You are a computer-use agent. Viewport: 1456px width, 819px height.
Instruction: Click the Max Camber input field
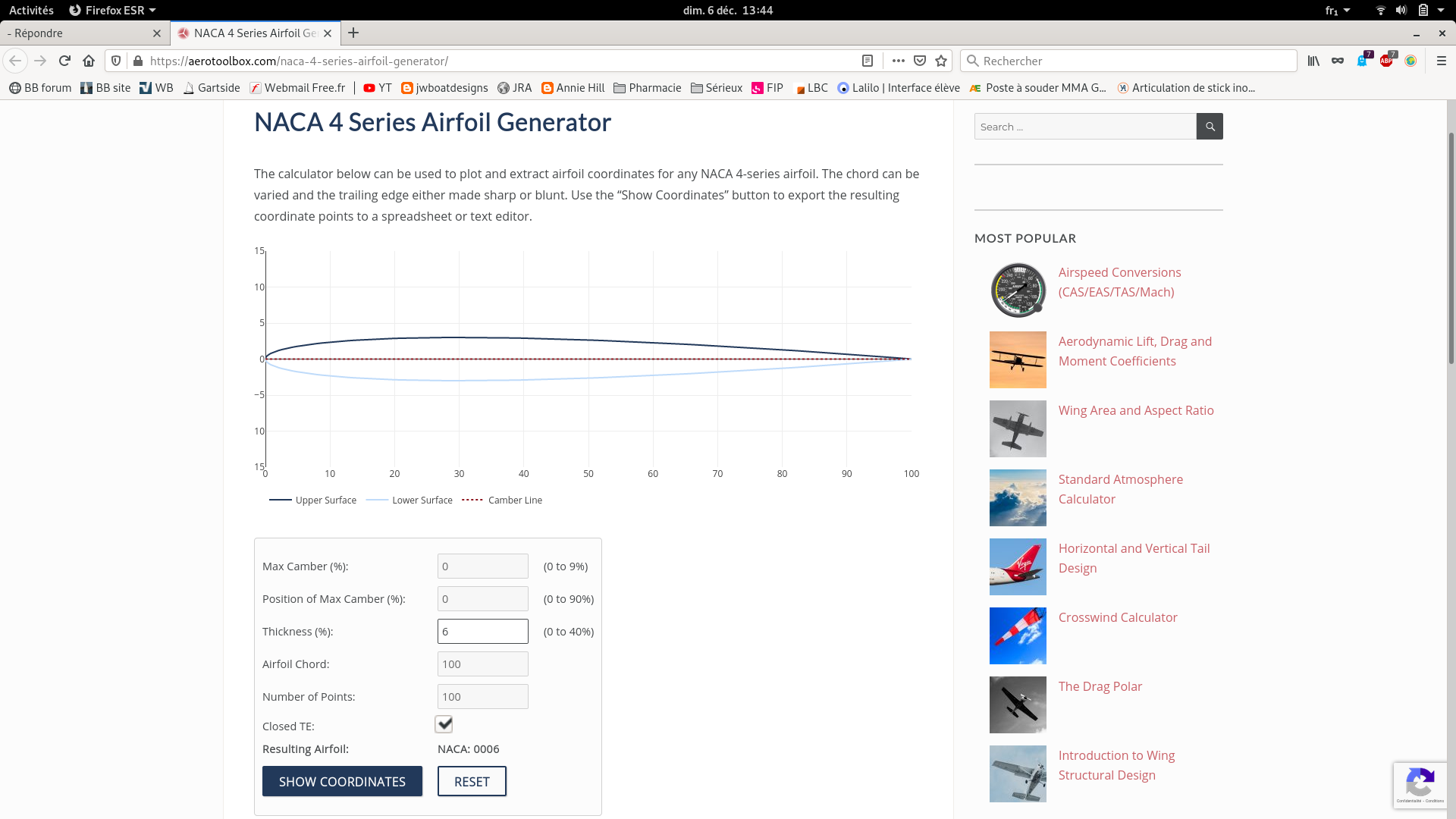point(483,566)
